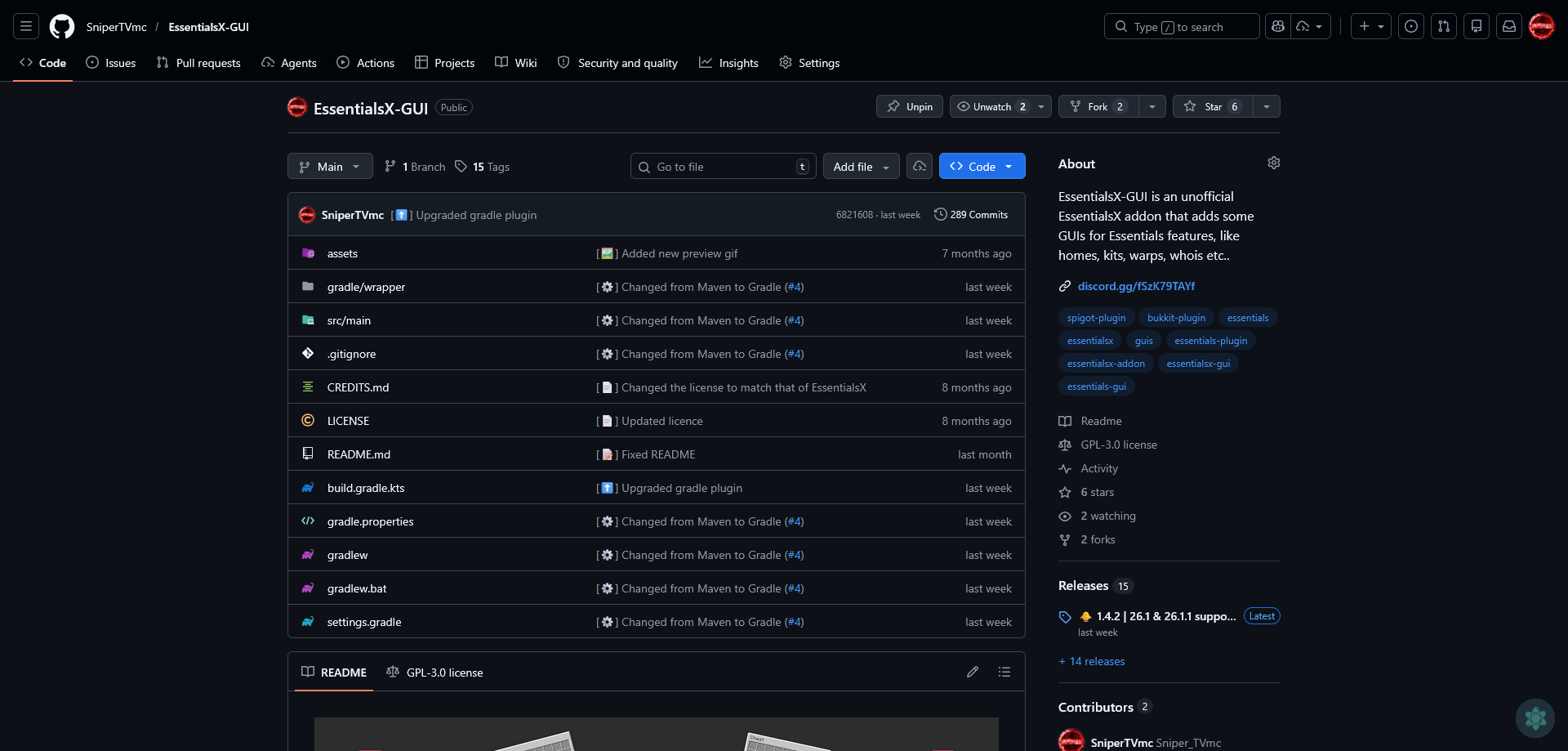Image resolution: width=1568 pixels, height=751 pixels.
Task: Open the build.gradle.kts file
Action: [366, 488]
